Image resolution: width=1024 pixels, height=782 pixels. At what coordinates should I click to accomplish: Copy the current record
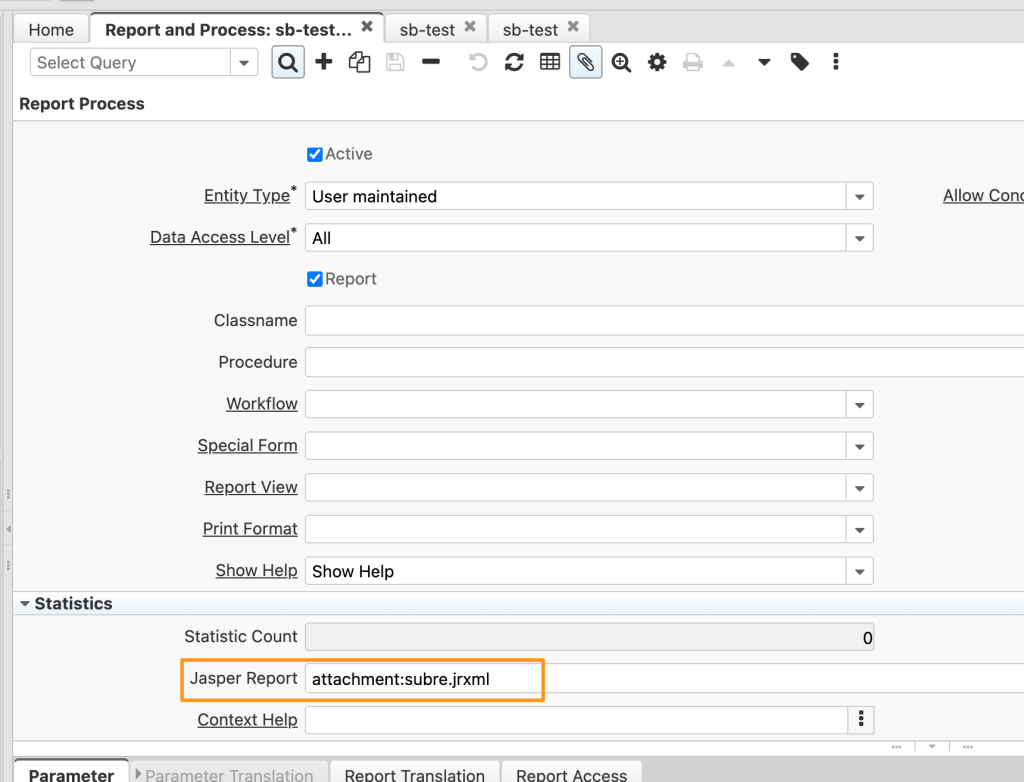359,61
